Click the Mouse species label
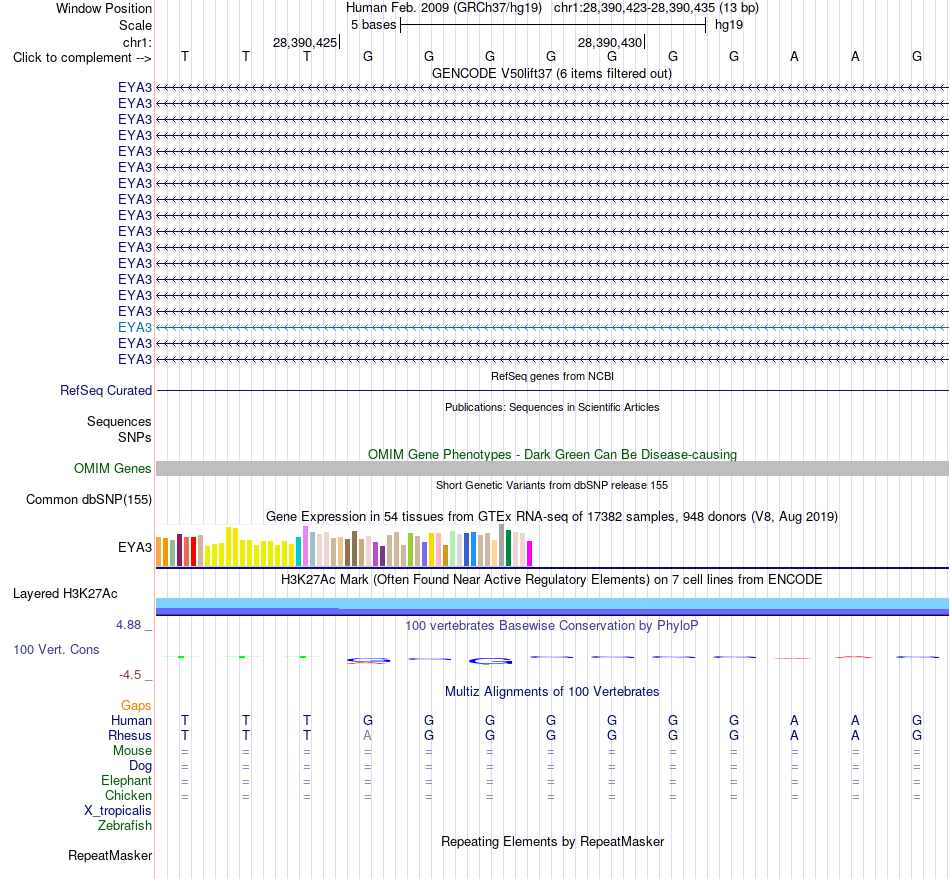The width and height of the screenshot is (950, 879). pos(133,751)
